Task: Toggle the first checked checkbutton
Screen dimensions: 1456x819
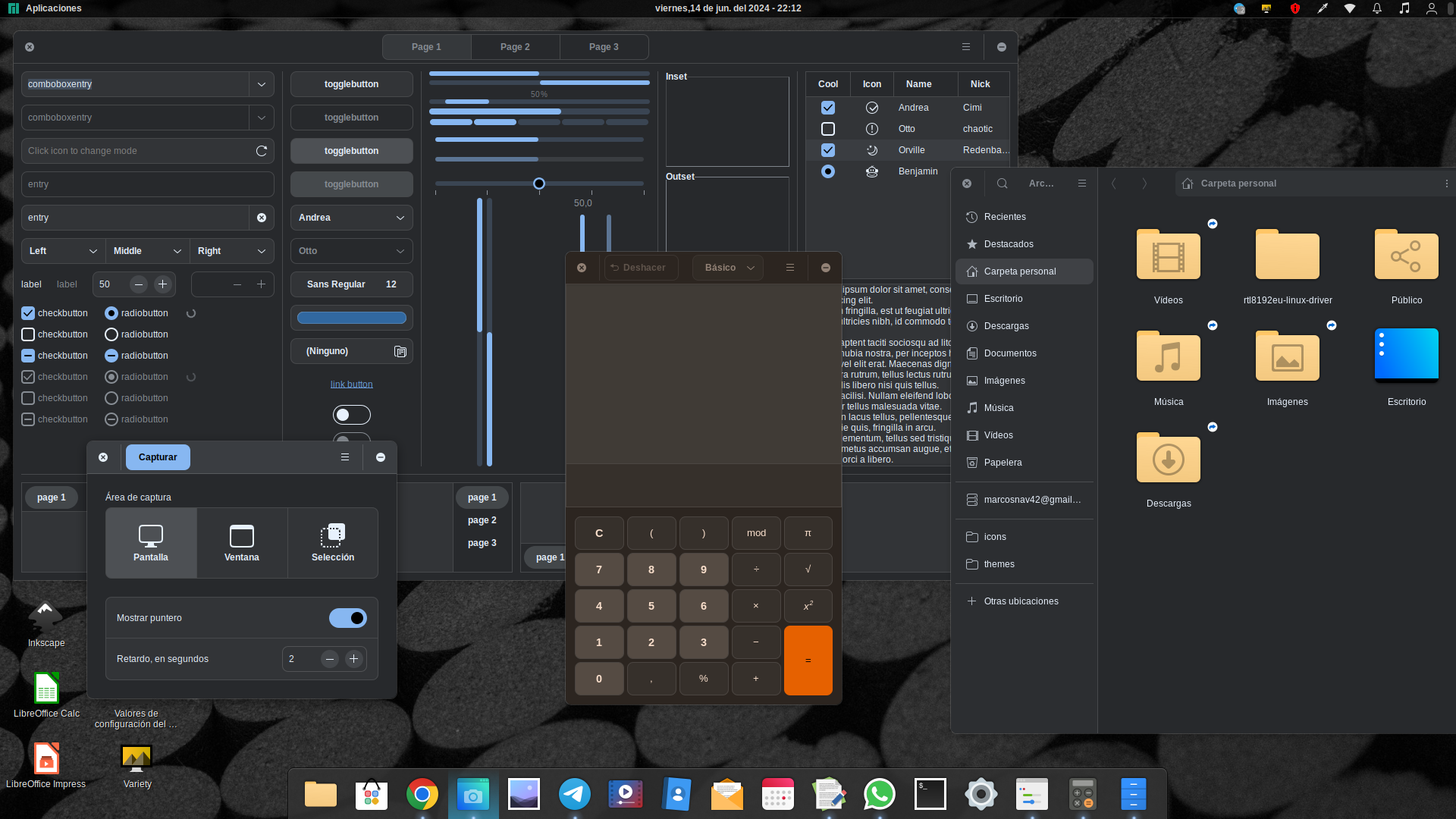Action: coord(28,313)
